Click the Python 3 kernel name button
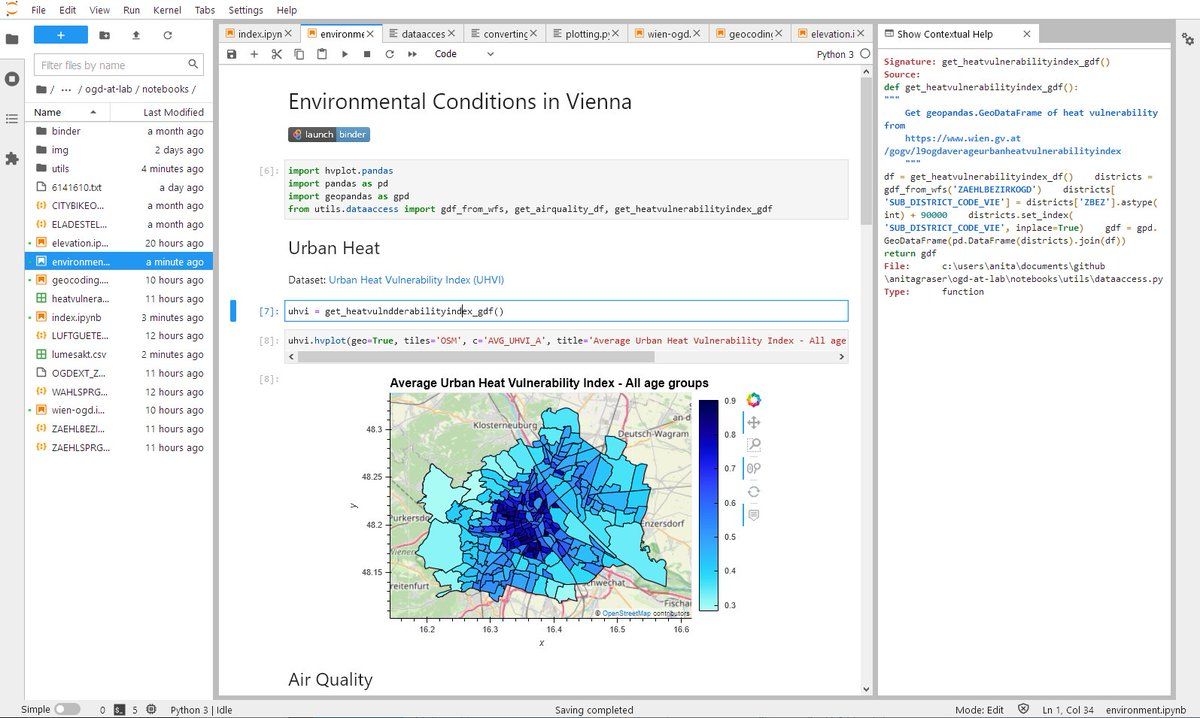The height and width of the screenshot is (718, 1200). [835, 54]
